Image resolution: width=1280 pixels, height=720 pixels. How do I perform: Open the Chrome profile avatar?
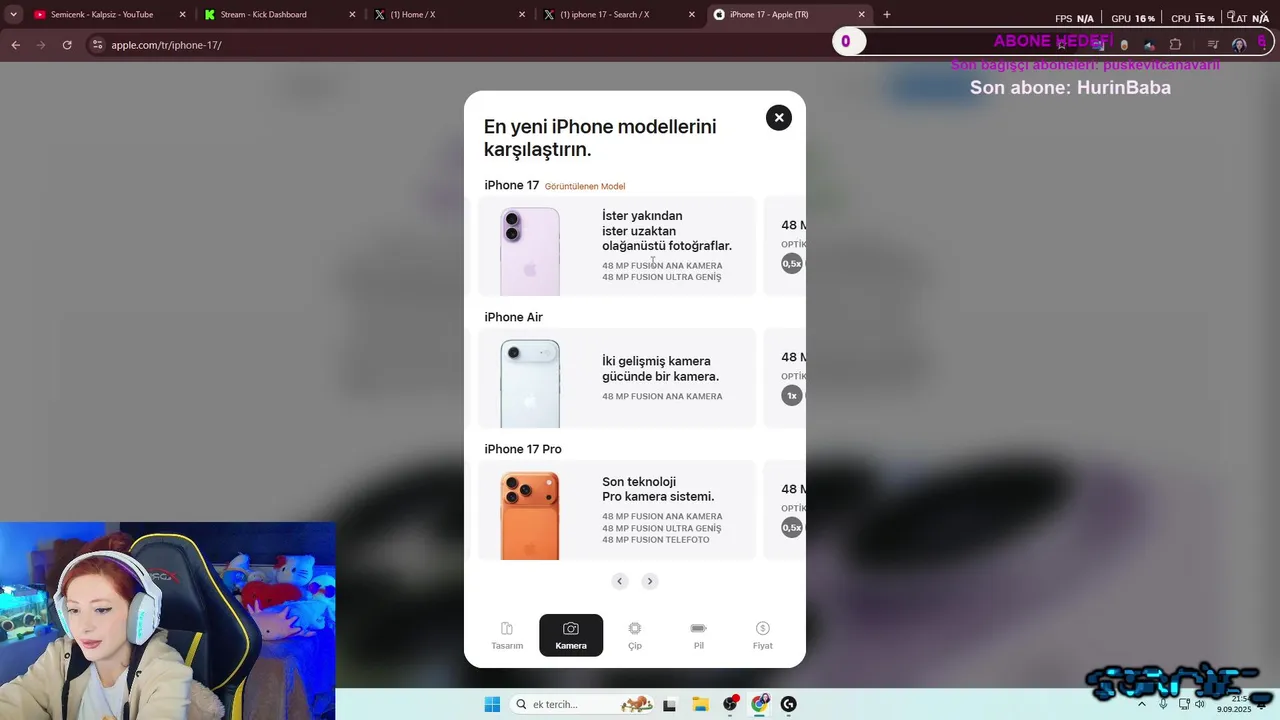point(1239,45)
